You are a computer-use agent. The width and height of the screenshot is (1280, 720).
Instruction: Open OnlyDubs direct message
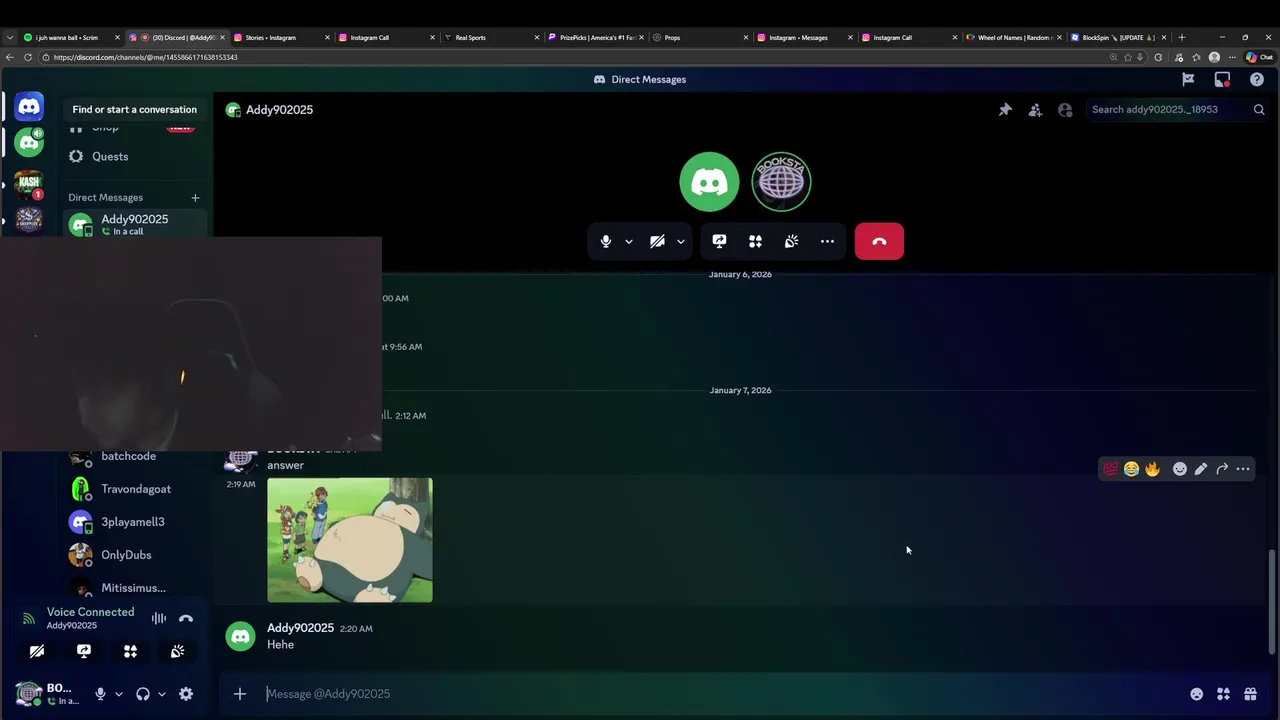(x=136, y=555)
